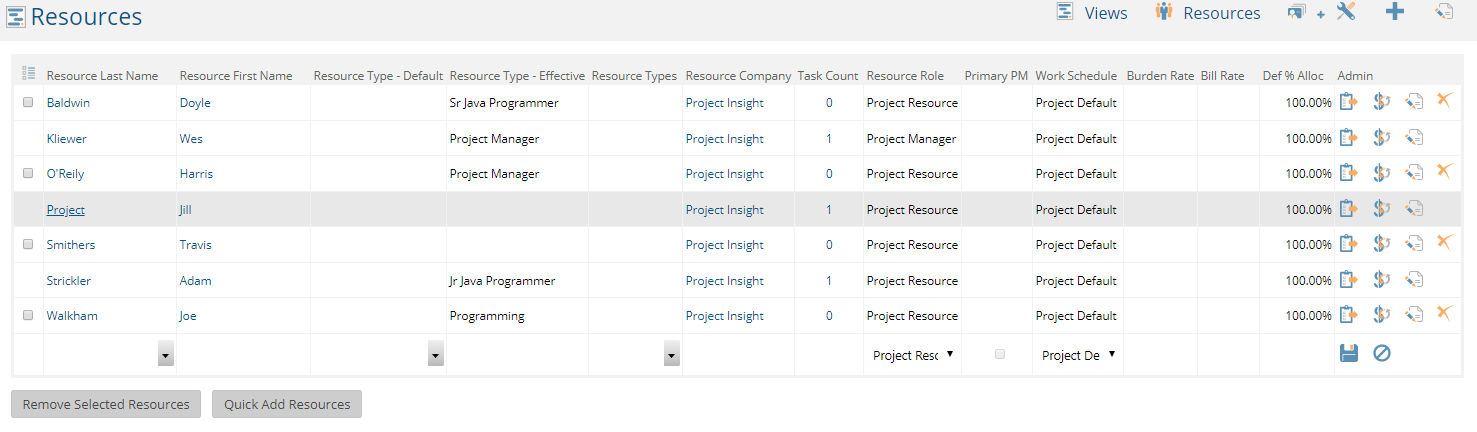1477x432 pixels.
Task: Open the wrench and screwdriver tools icon
Action: [1345, 12]
